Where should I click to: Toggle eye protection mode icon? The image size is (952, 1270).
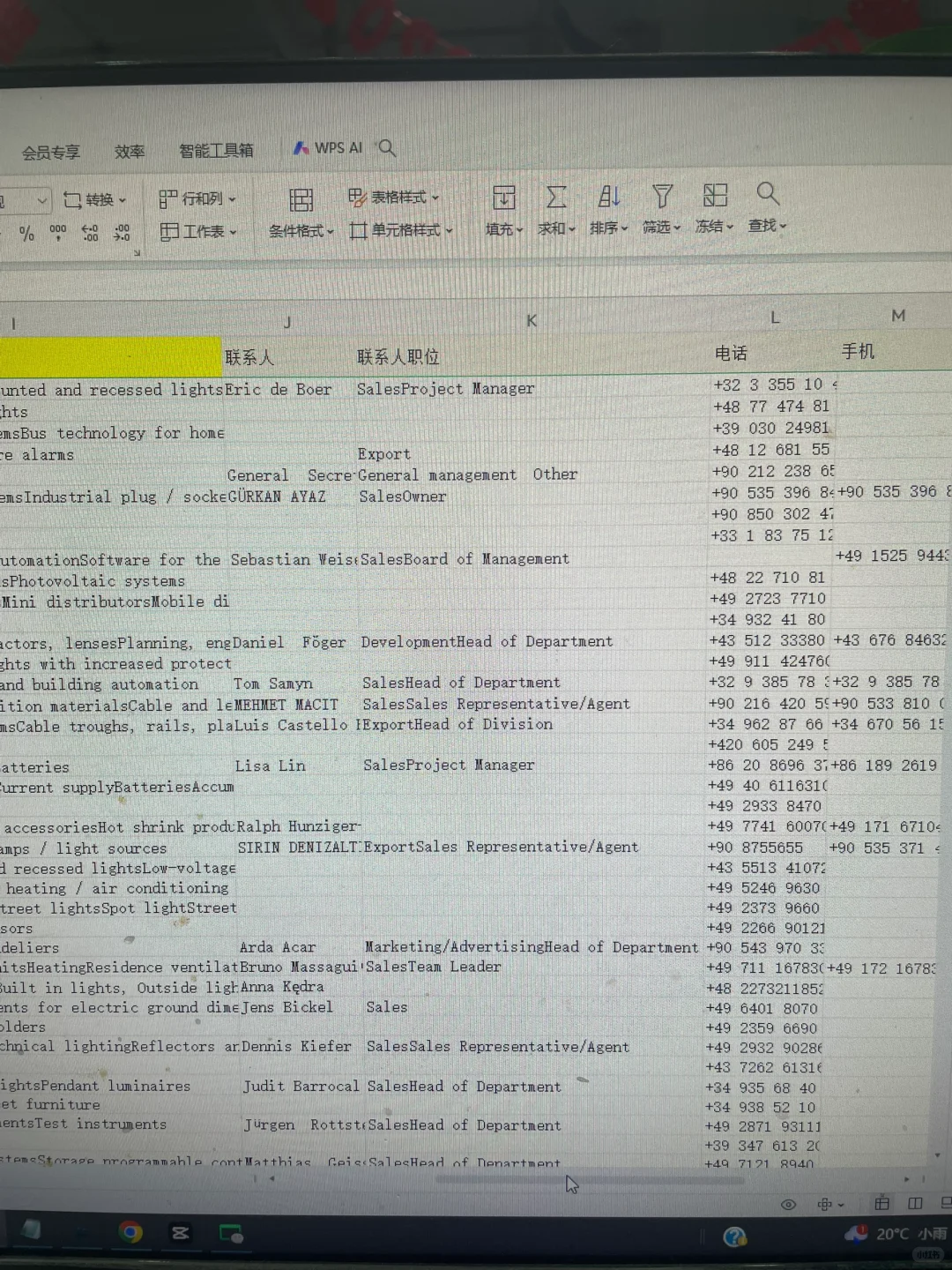pos(789,1205)
